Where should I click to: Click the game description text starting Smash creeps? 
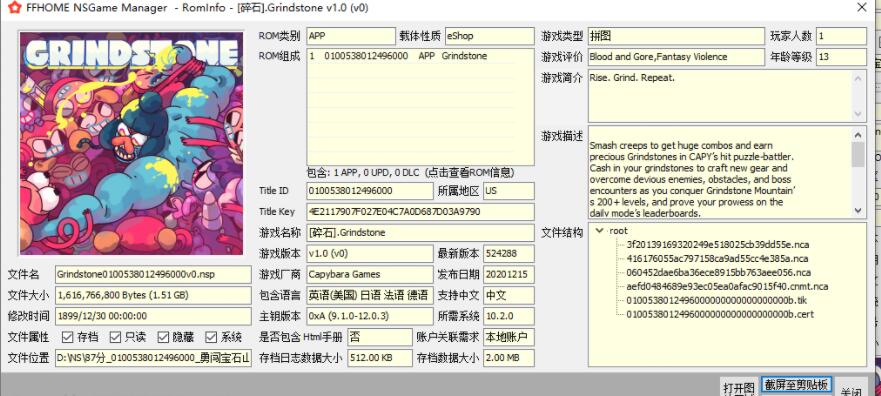point(692,179)
